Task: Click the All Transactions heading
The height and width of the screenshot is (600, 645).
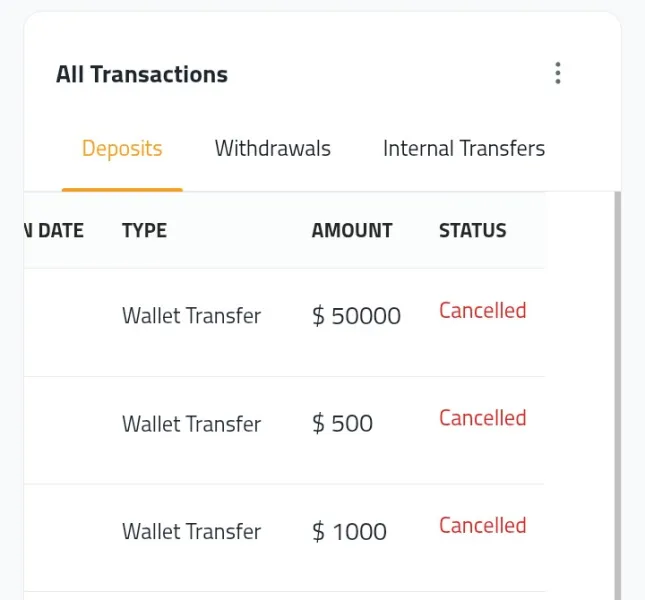Action: tap(142, 74)
